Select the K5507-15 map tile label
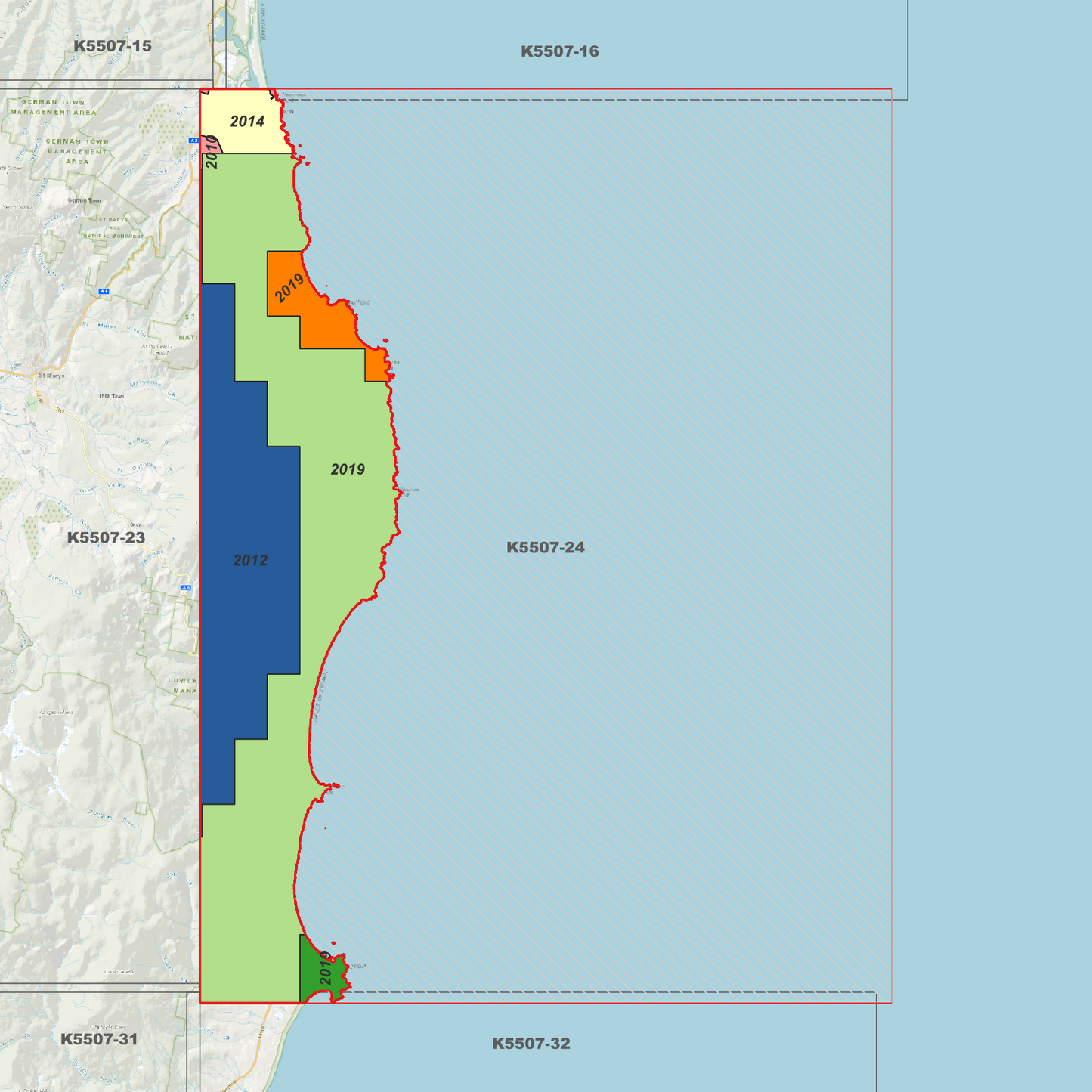1092x1092 pixels. pos(113,44)
